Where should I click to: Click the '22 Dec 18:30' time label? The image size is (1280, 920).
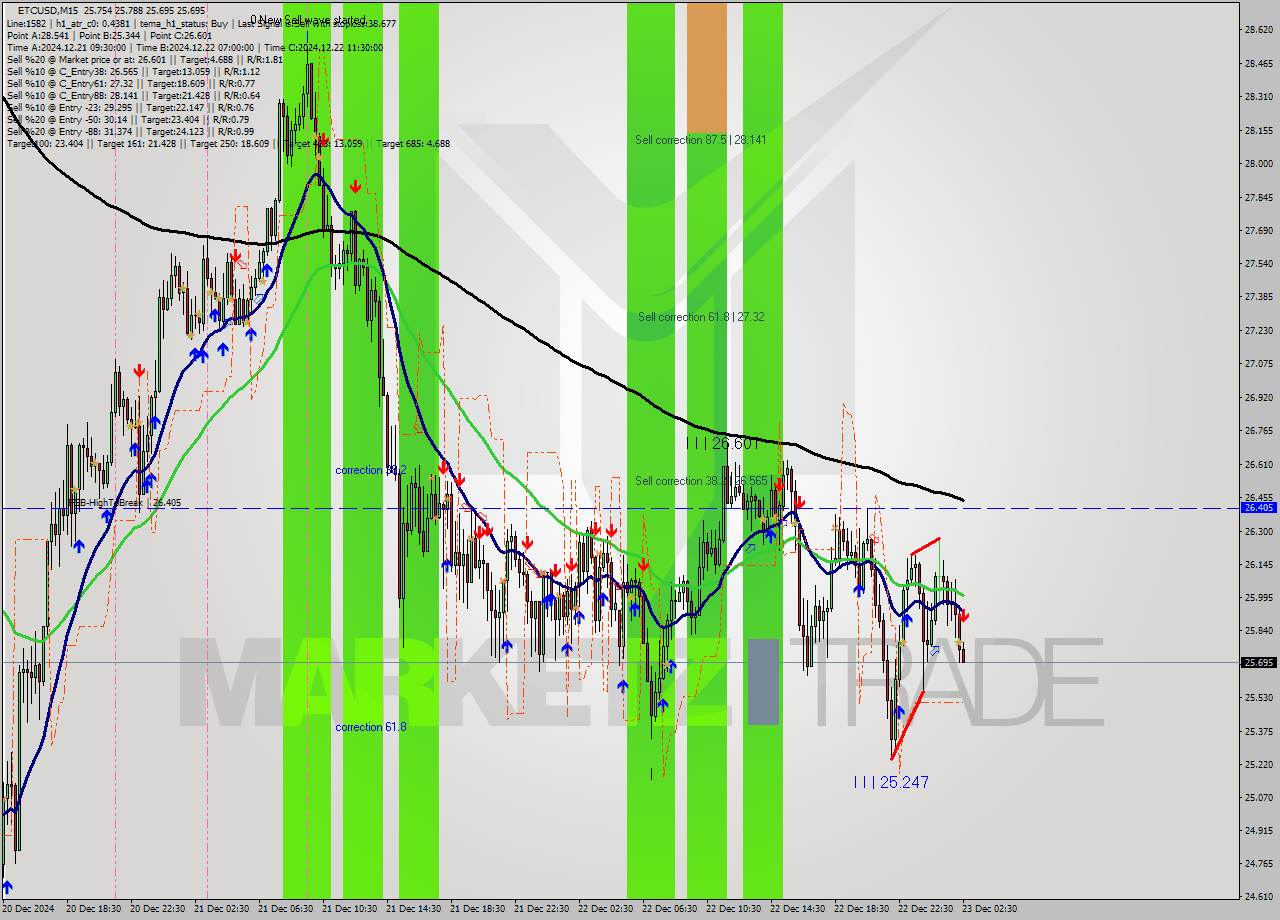861,909
